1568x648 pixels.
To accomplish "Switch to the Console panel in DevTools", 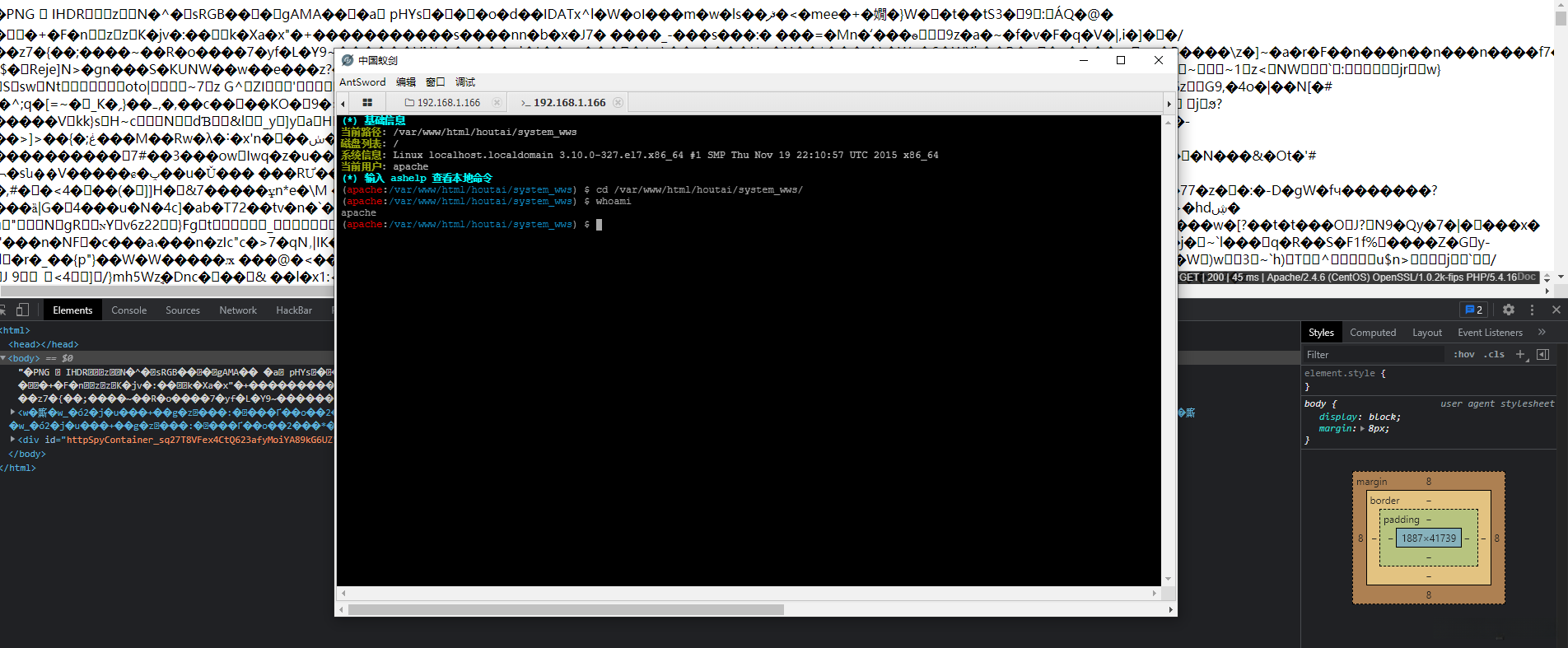I will [x=129, y=310].
